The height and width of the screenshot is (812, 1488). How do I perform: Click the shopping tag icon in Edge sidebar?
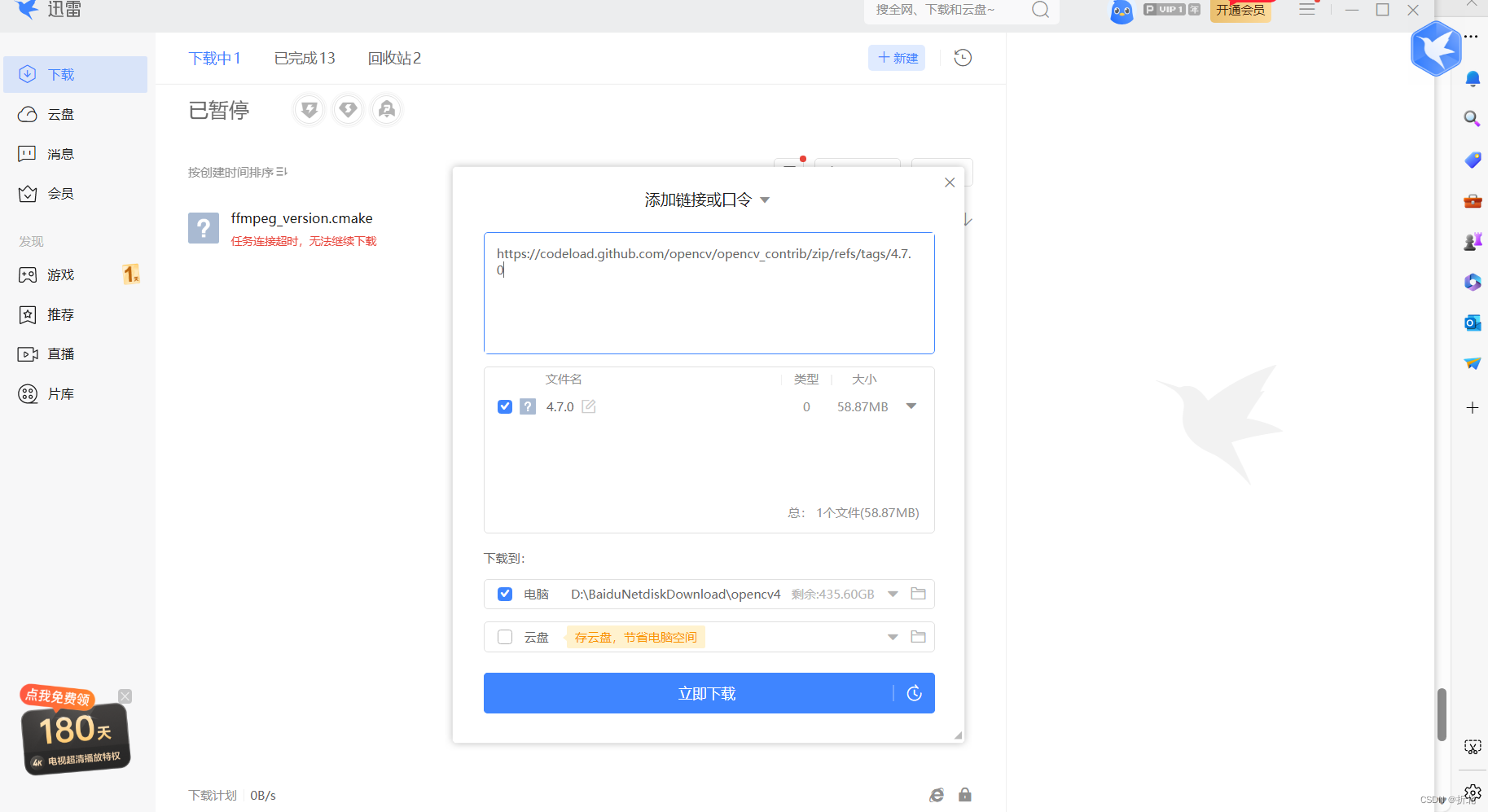point(1473,160)
